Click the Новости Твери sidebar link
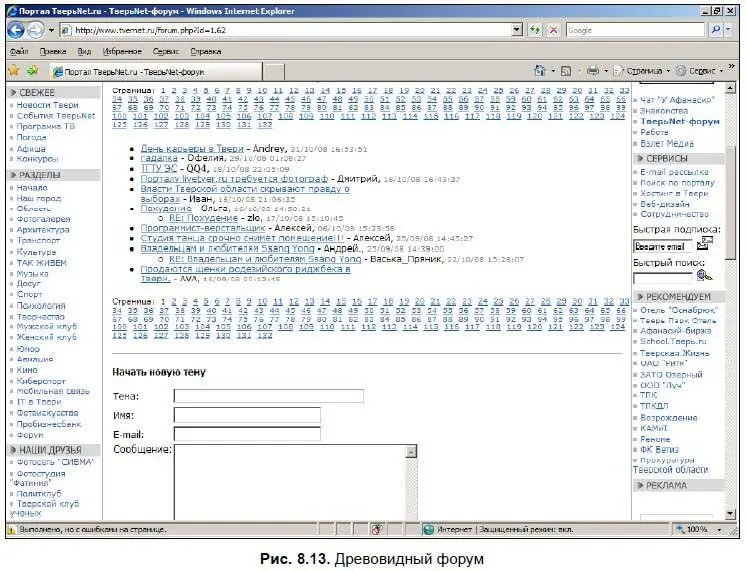 pos(47,105)
